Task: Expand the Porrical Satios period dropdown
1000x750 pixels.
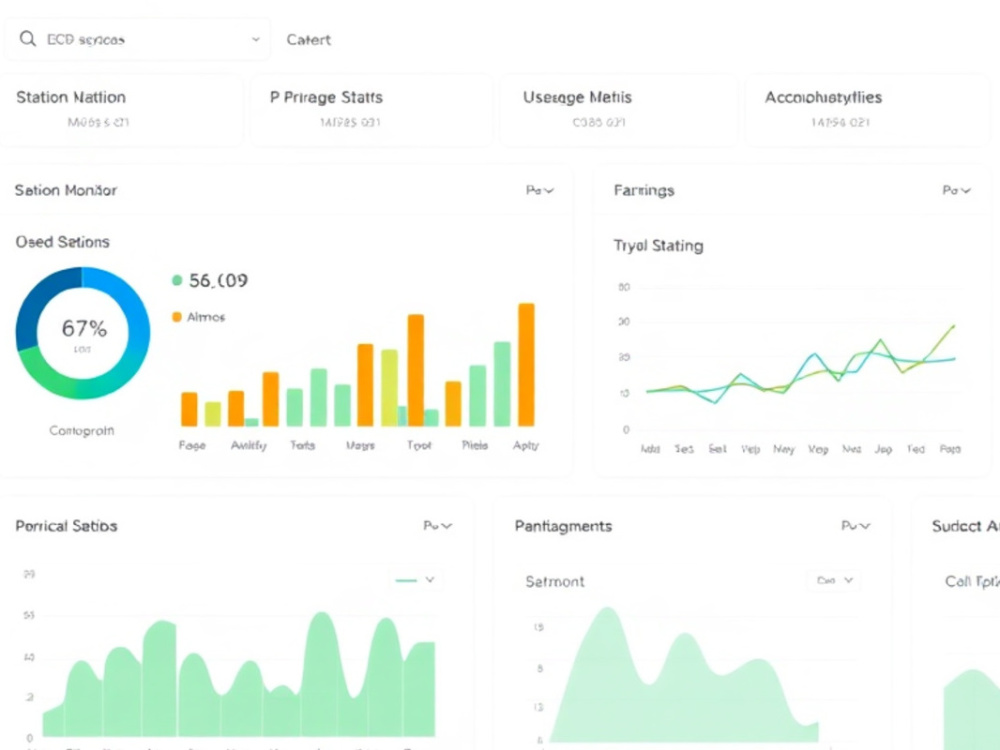Action: click(438, 526)
